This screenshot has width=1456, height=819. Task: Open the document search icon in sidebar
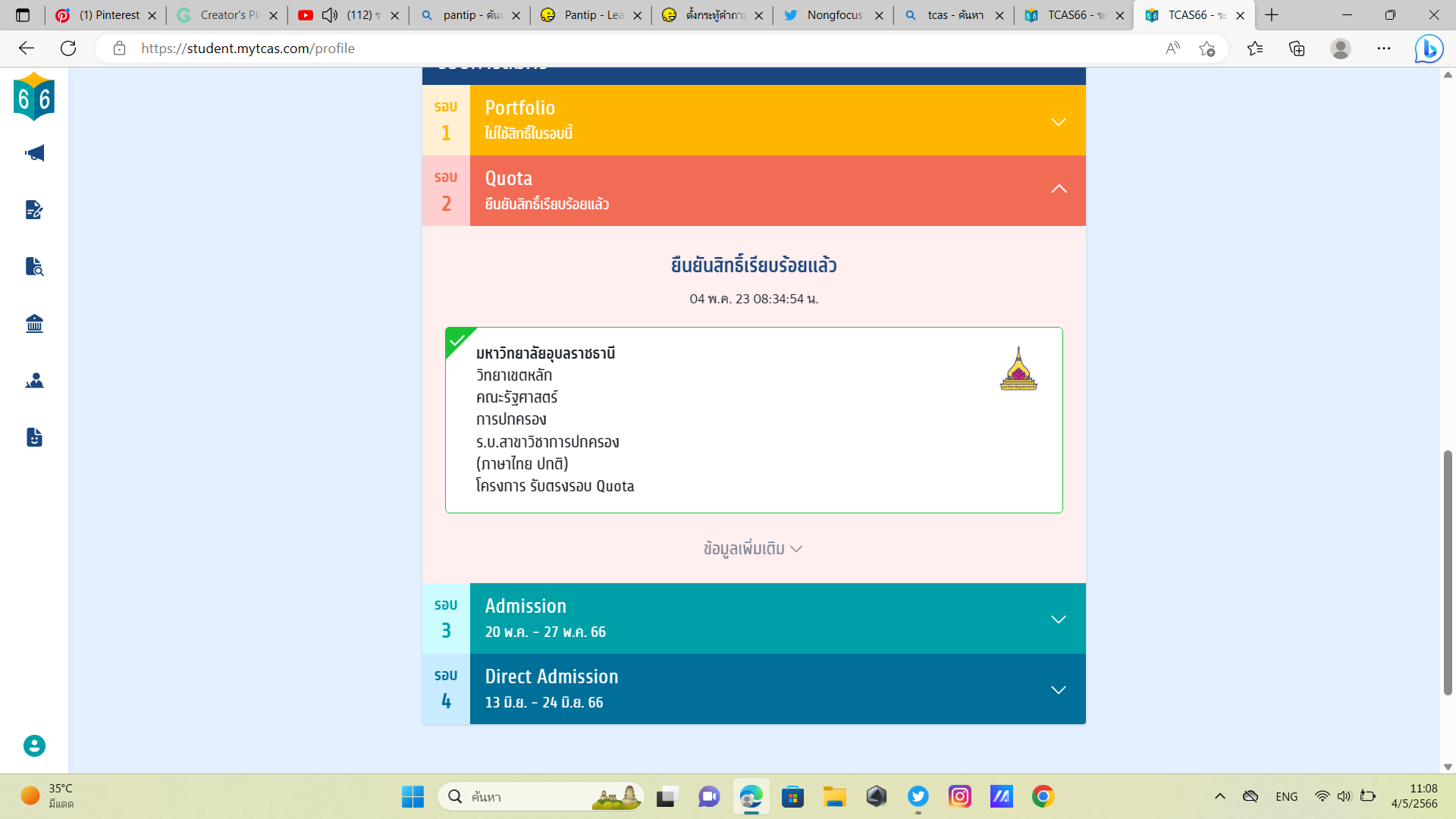34,266
